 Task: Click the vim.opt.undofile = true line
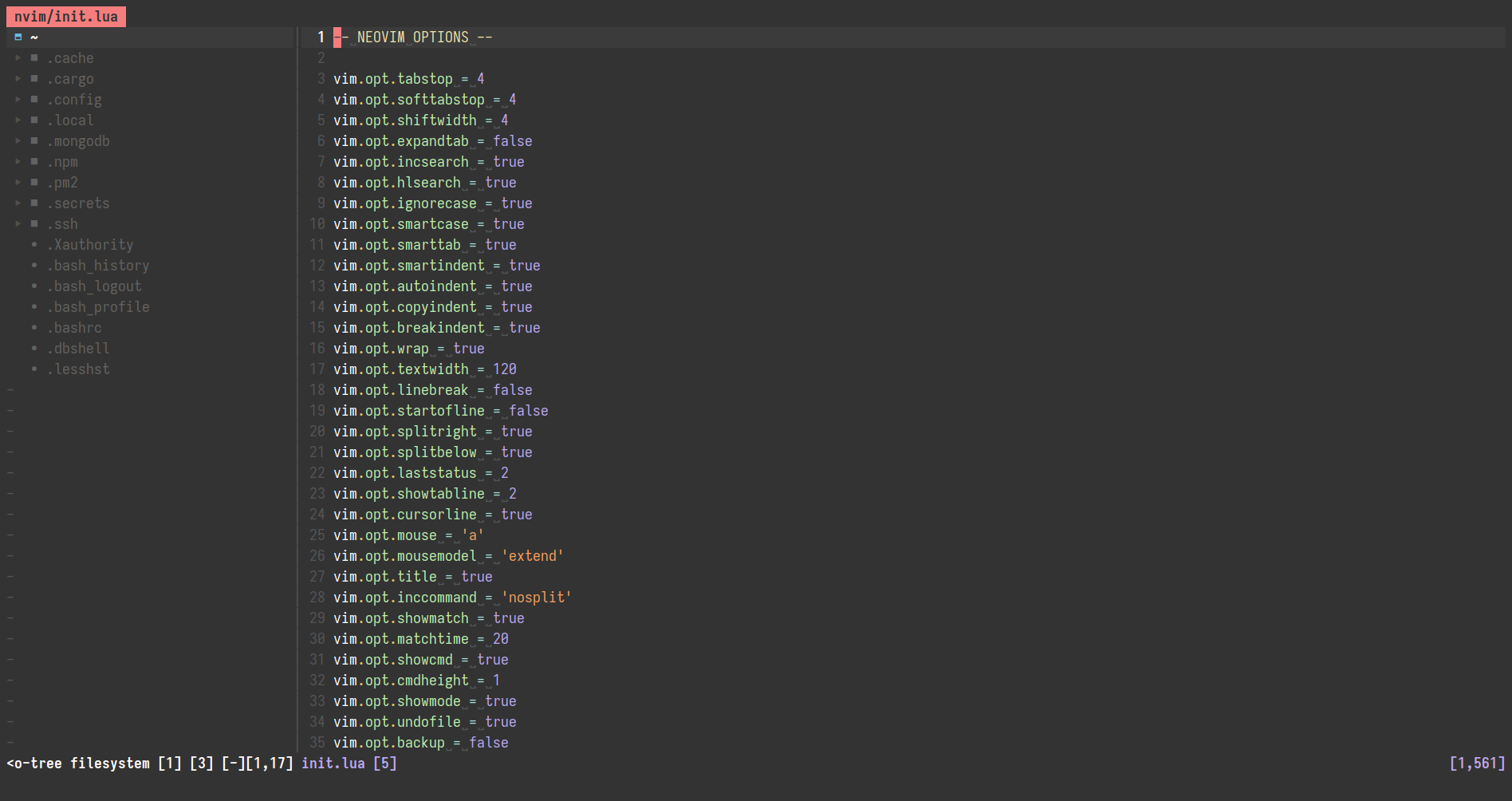click(425, 721)
